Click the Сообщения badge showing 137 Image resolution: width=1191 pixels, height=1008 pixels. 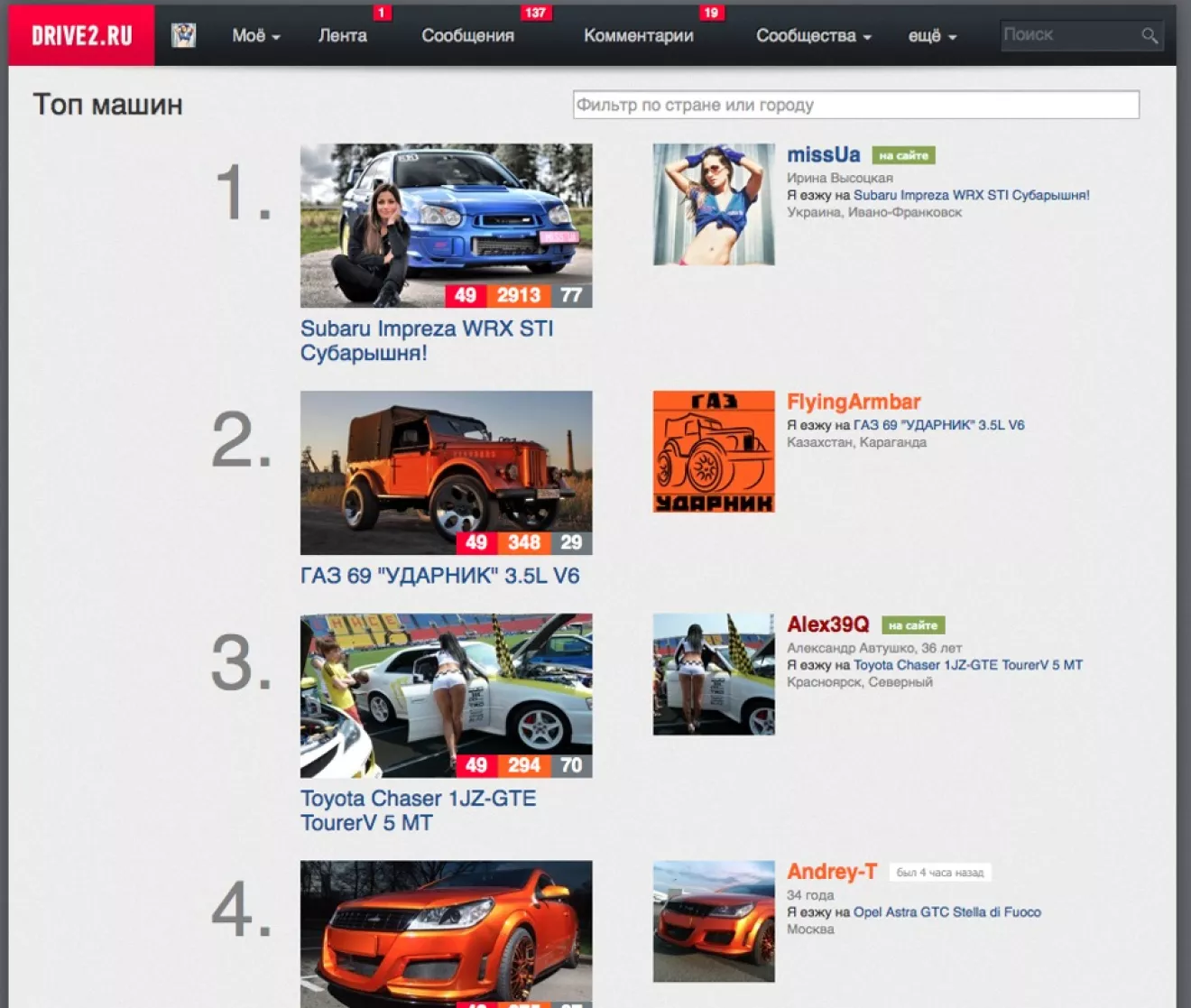coord(535,13)
